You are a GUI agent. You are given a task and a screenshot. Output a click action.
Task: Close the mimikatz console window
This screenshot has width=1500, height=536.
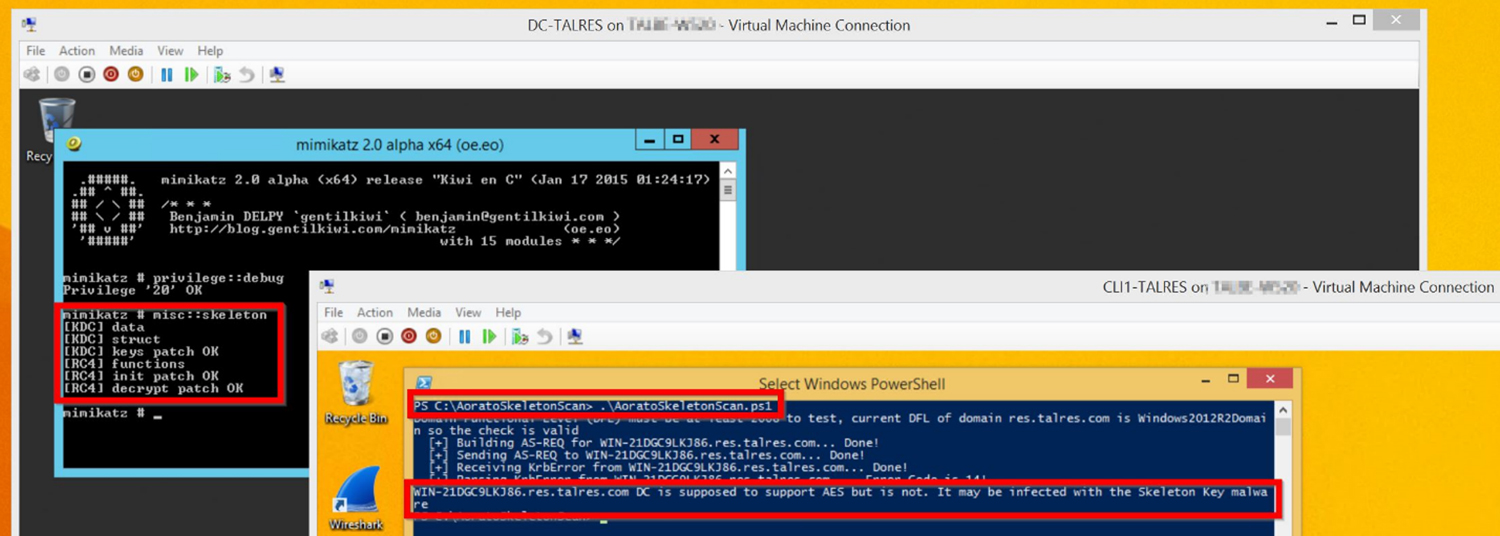tap(713, 141)
